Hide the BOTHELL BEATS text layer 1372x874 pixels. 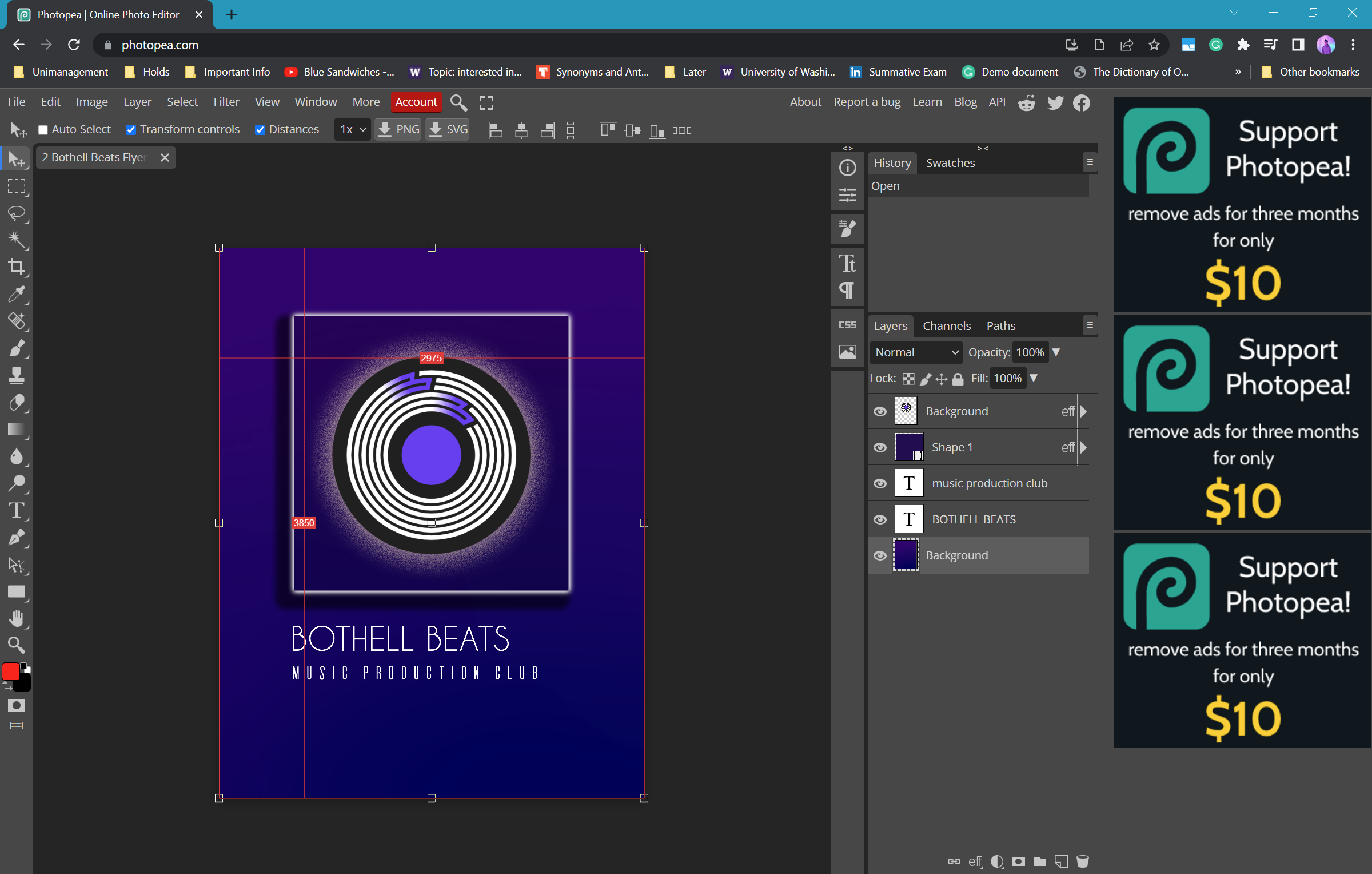pyautogui.click(x=879, y=518)
